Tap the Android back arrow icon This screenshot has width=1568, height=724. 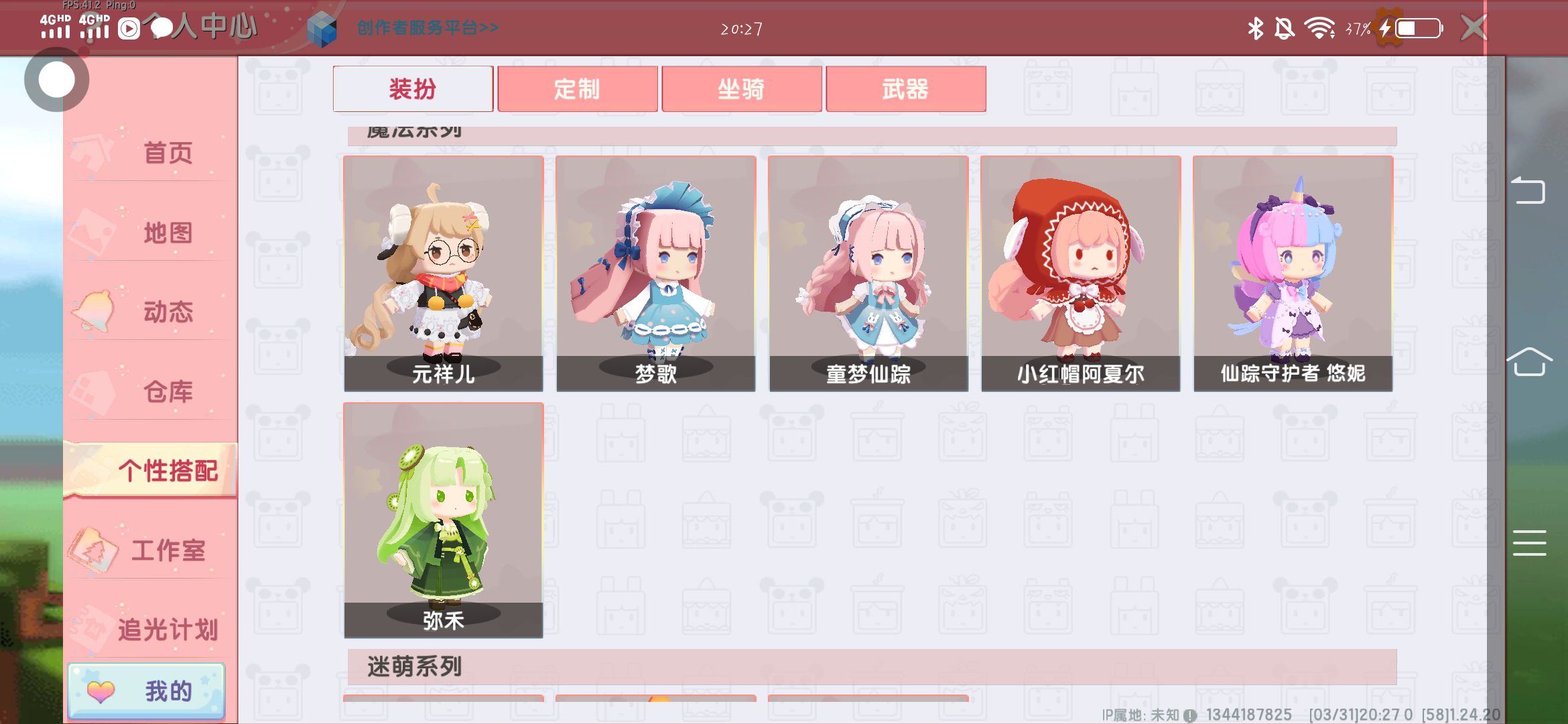[x=1528, y=190]
